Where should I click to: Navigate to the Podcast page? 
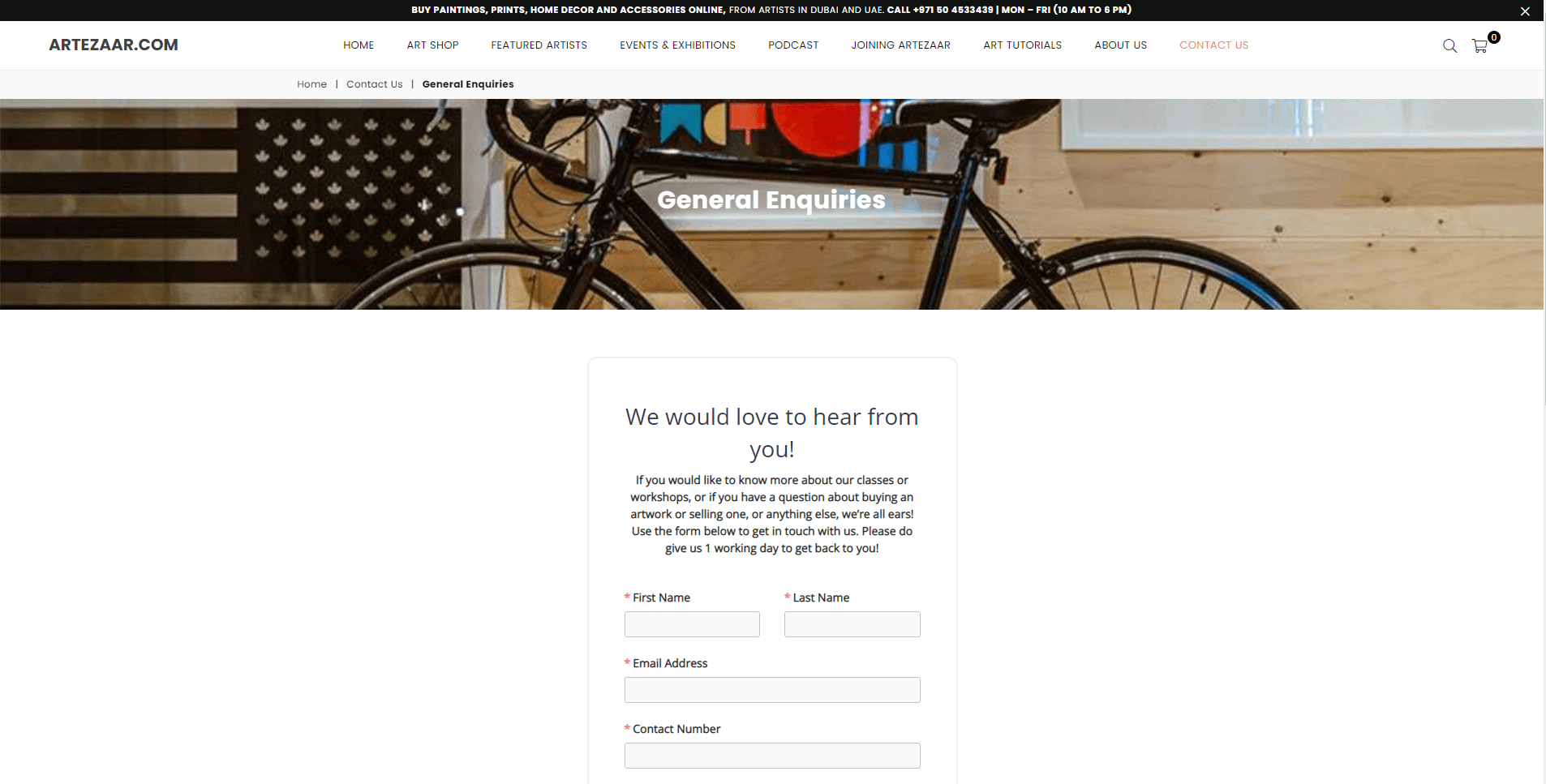point(793,45)
